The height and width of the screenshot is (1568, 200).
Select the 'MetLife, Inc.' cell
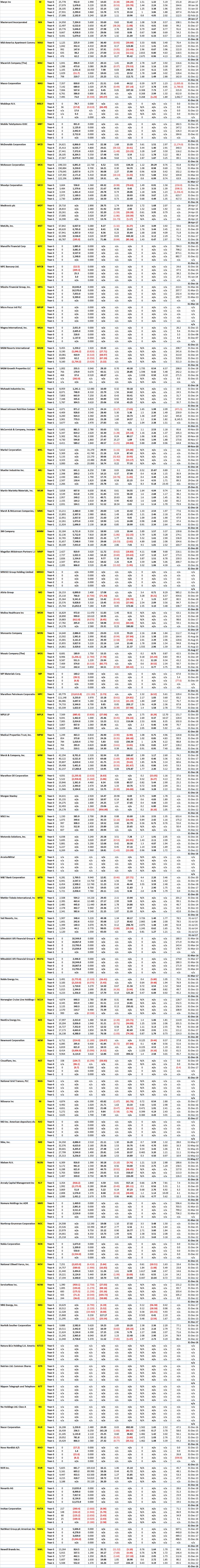(x=18, y=226)
